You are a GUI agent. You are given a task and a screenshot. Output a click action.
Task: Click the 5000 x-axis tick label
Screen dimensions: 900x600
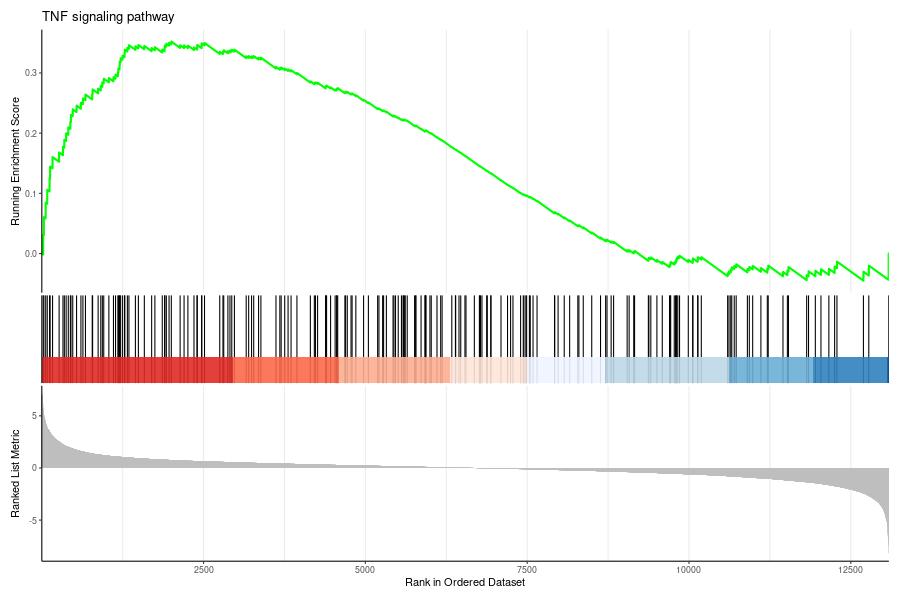pyautogui.click(x=365, y=569)
